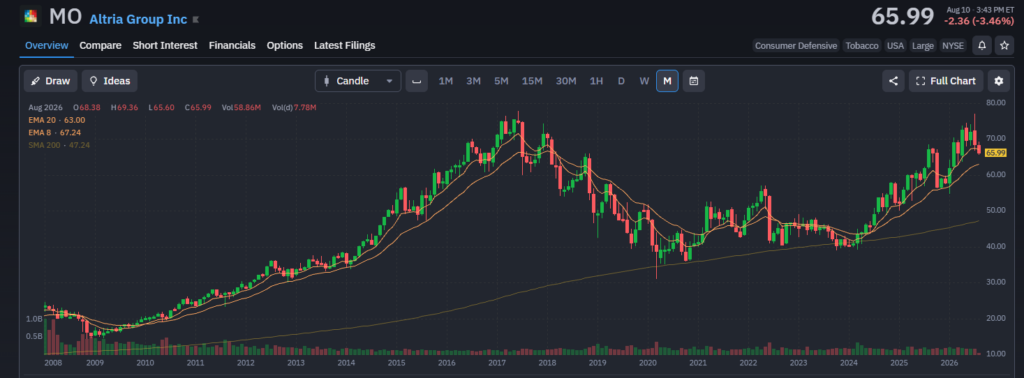Image resolution: width=1024 pixels, height=378 pixels.
Task: Add MO to favorites with star icon
Action: [1004, 45]
